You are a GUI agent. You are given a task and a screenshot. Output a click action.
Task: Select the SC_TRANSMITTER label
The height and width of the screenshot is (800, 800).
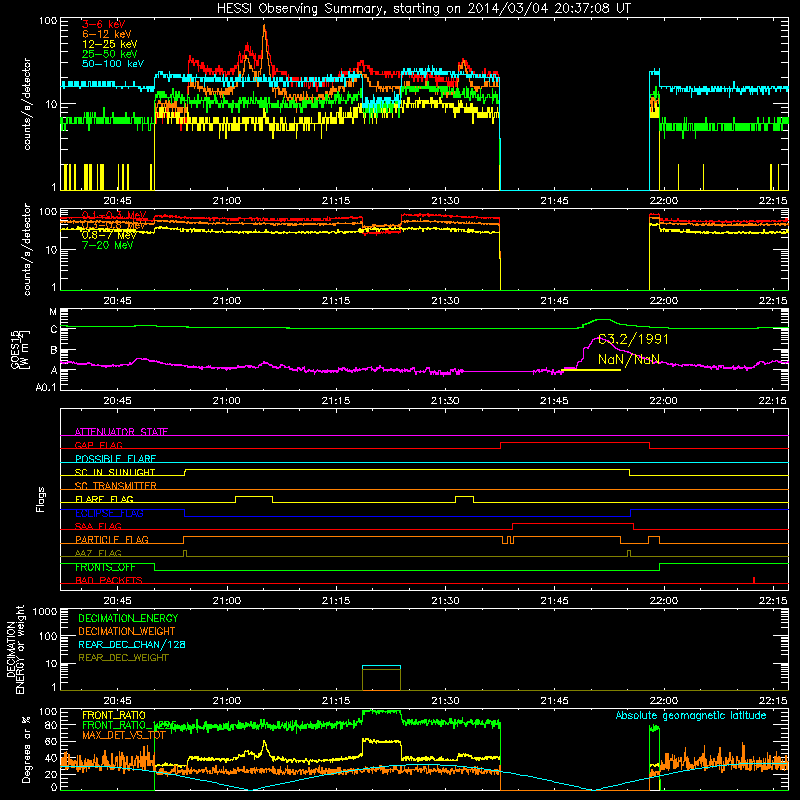116,485
